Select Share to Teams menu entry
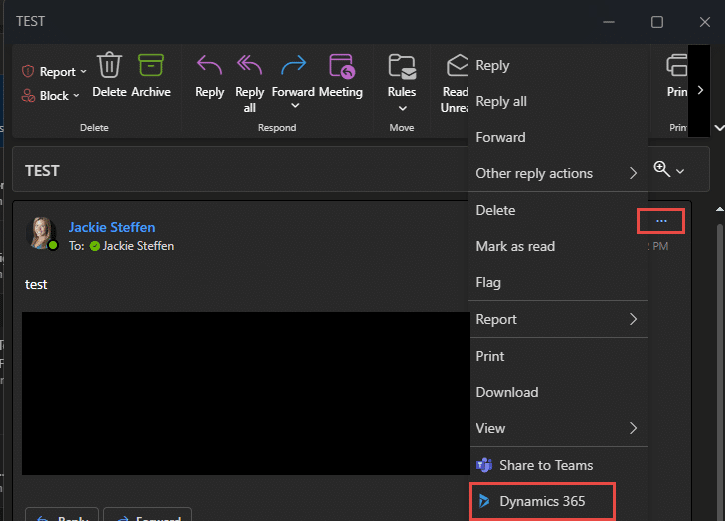The height and width of the screenshot is (521, 725). [x=558, y=465]
